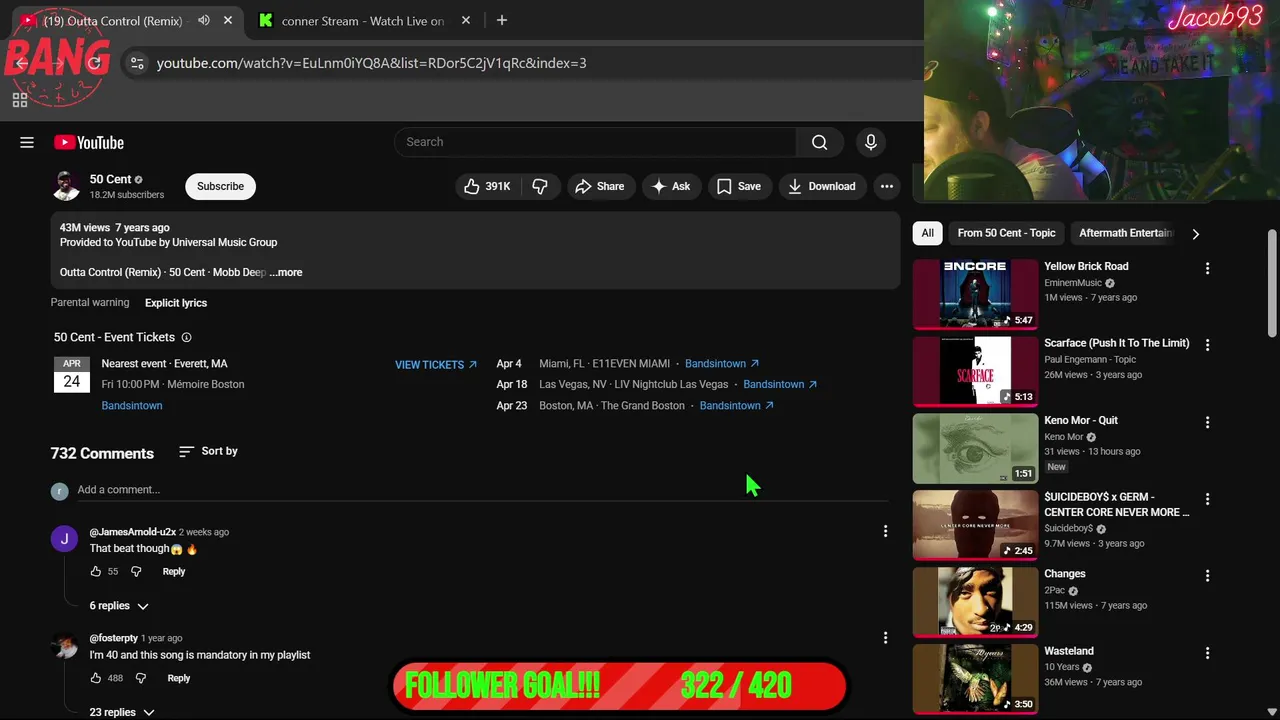Select the All filter chip
The height and width of the screenshot is (720, 1280).
coord(928,233)
